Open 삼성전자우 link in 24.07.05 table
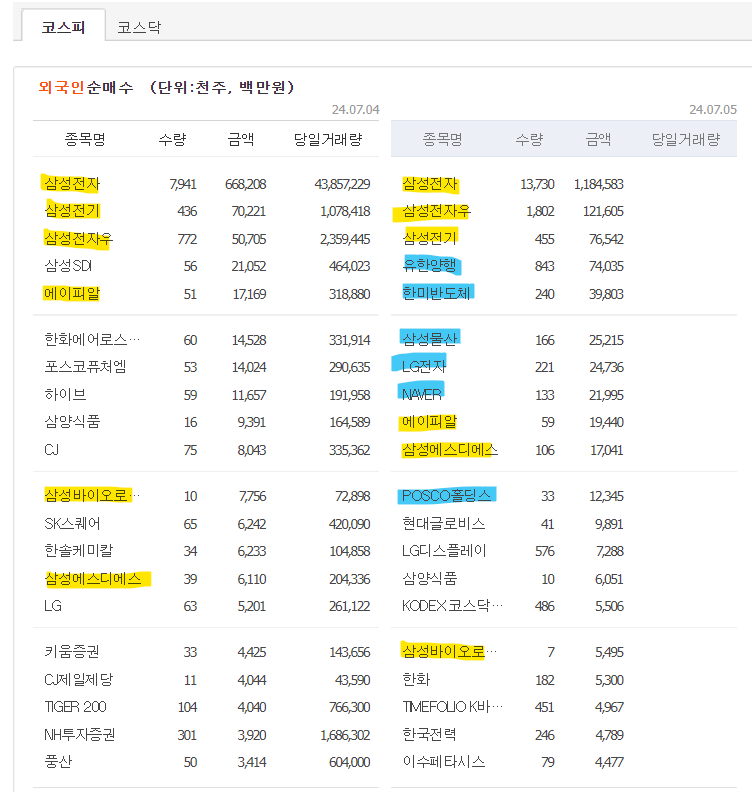The height and width of the screenshot is (792, 752). click(x=436, y=211)
